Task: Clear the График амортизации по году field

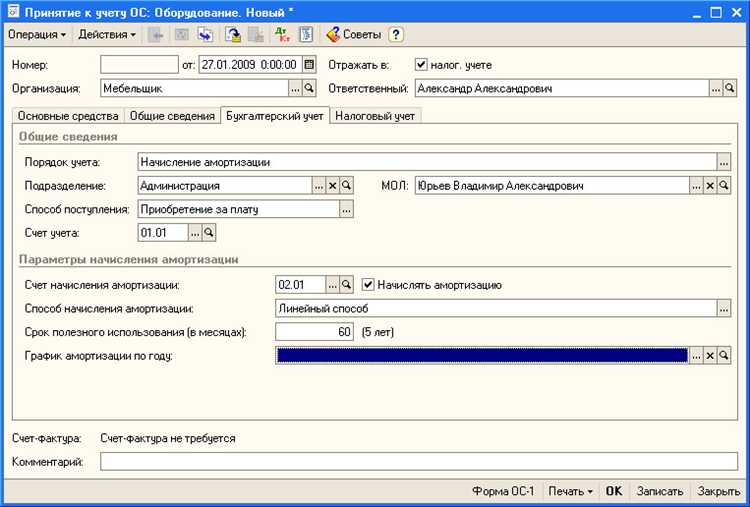Action: [710, 355]
